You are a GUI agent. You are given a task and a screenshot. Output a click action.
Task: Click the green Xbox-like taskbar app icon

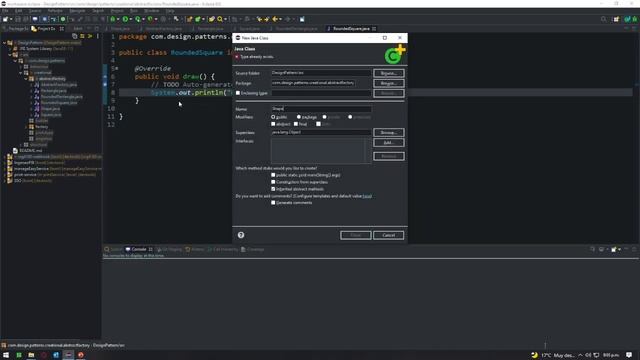[x=19, y=355]
